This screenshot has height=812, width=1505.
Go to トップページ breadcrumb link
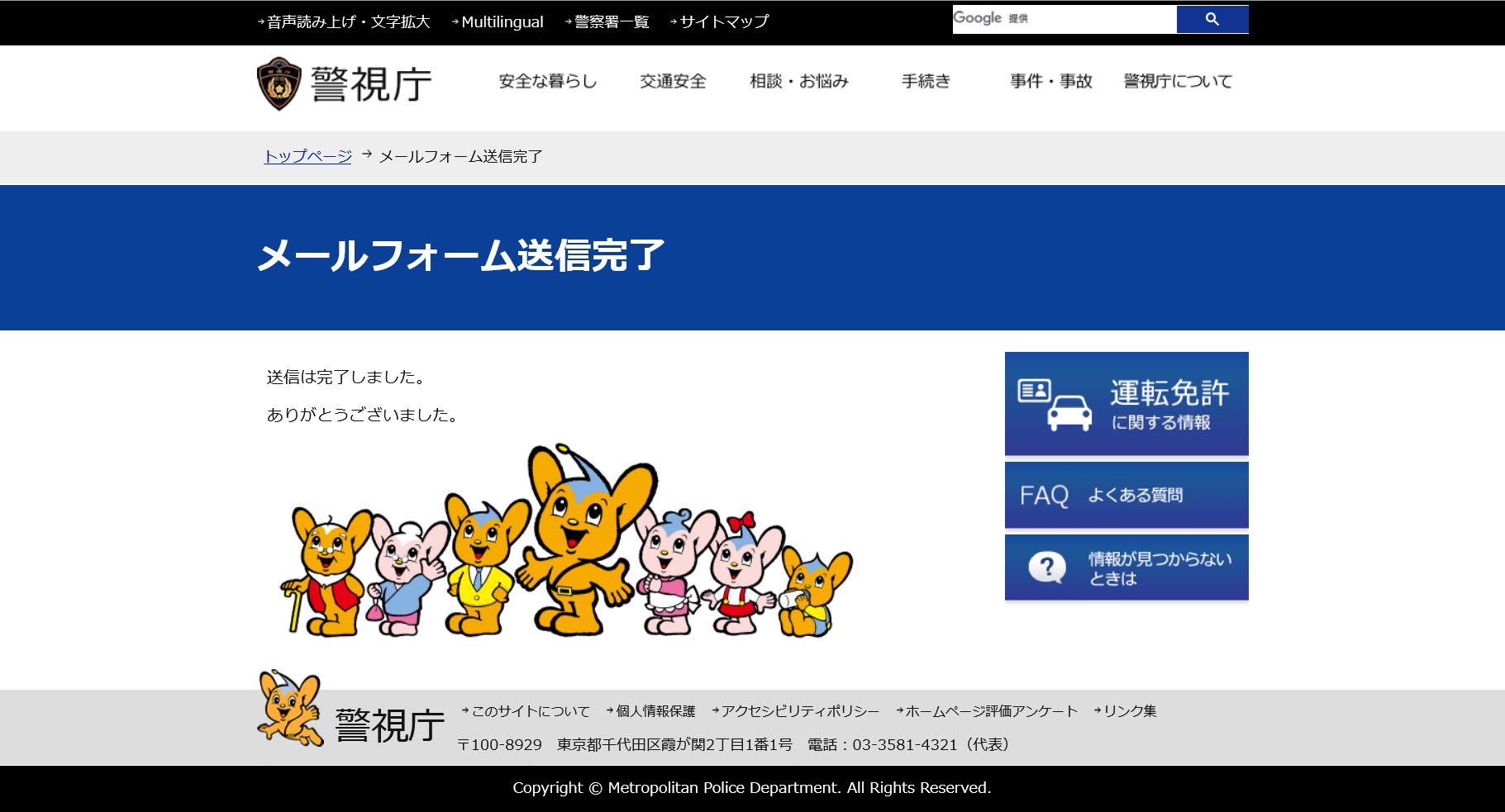pyautogui.click(x=307, y=156)
